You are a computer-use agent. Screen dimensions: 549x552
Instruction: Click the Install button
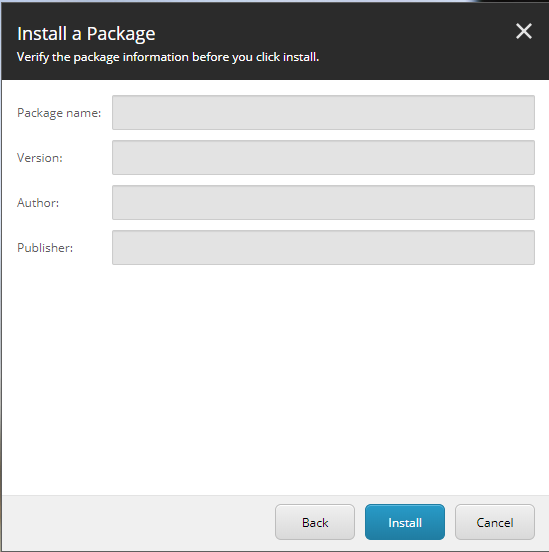[x=405, y=522]
